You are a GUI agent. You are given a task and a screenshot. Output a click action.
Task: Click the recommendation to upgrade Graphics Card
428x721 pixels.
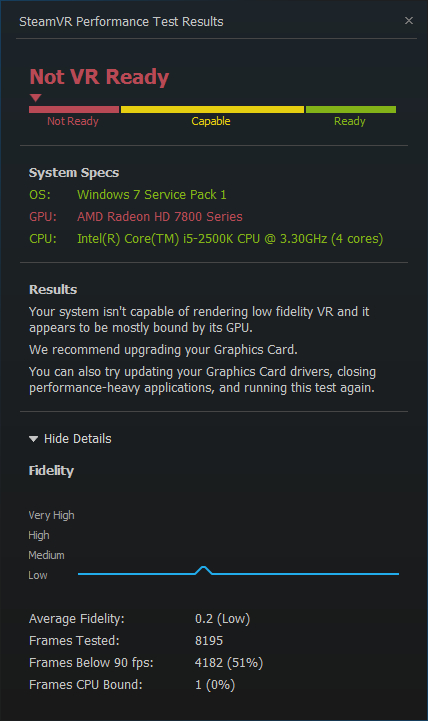click(x=163, y=350)
